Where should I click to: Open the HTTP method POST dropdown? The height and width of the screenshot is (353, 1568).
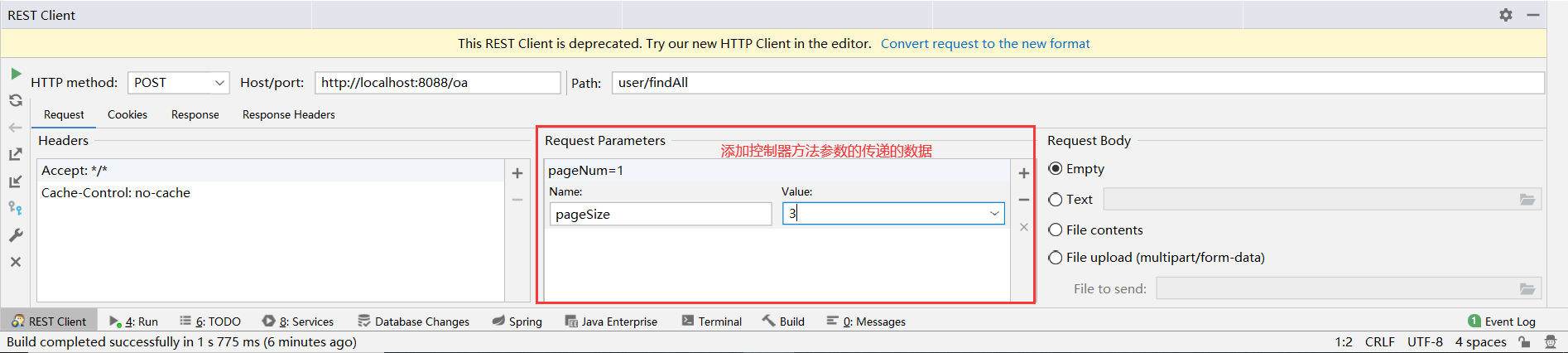(178, 83)
